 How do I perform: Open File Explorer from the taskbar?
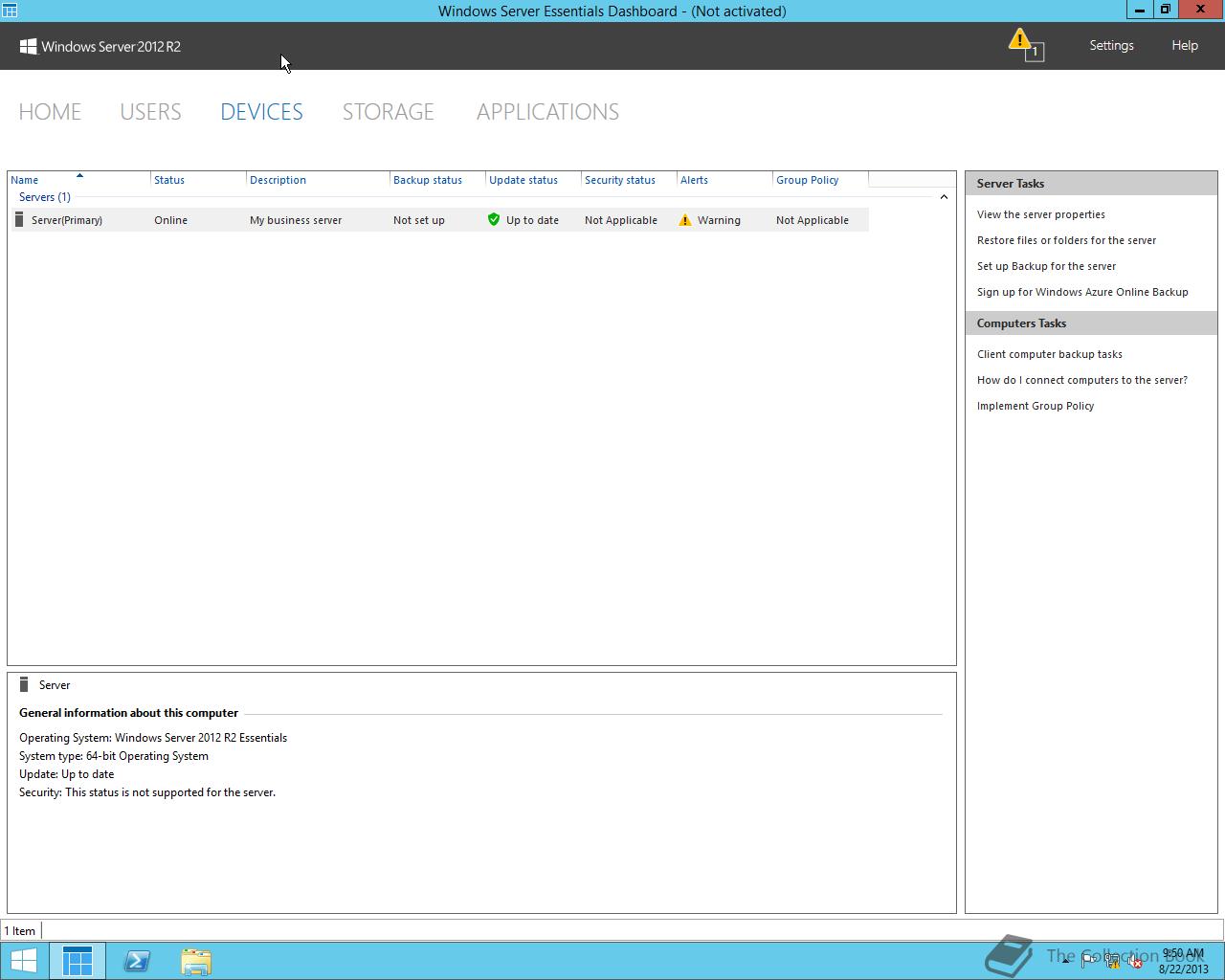click(x=196, y=961)
